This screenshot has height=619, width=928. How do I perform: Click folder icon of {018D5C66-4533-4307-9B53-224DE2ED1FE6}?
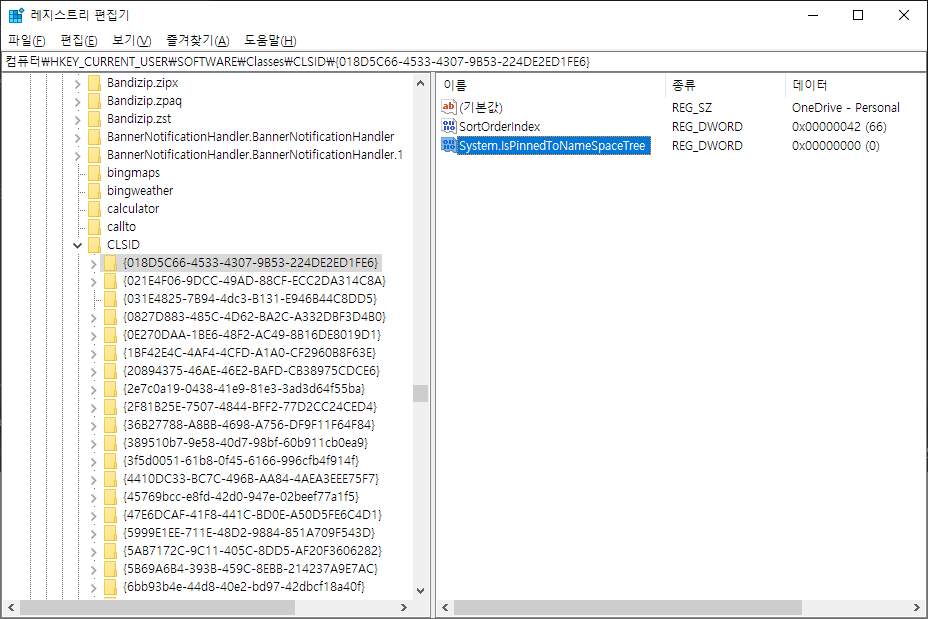(110, 263)
